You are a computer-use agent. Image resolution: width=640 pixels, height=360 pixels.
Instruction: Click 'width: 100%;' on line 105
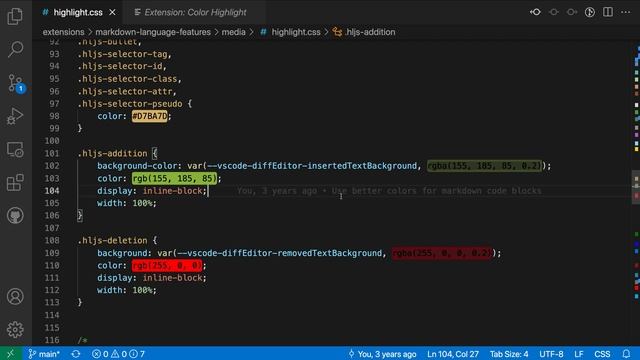(127, 203)
